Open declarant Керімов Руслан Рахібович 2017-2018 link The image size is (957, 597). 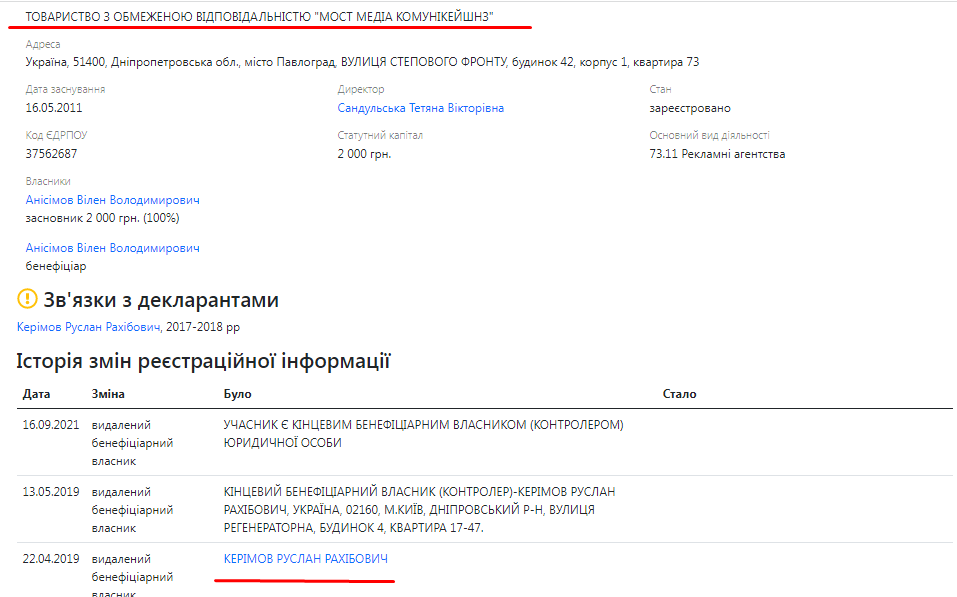coord(88,327)
